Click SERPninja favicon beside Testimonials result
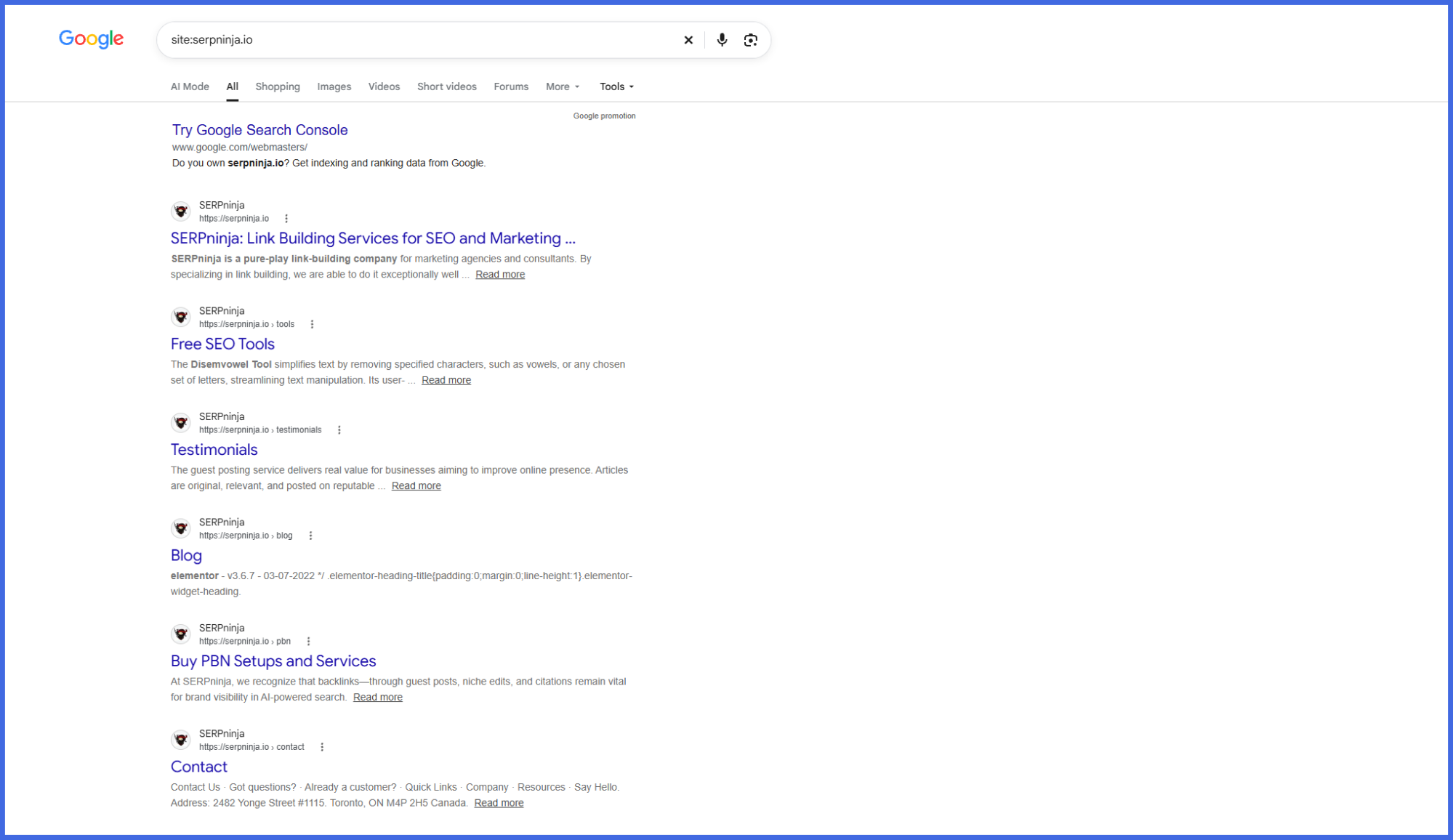This screenshot has height=840, width=1453. (x=181, y=423)
